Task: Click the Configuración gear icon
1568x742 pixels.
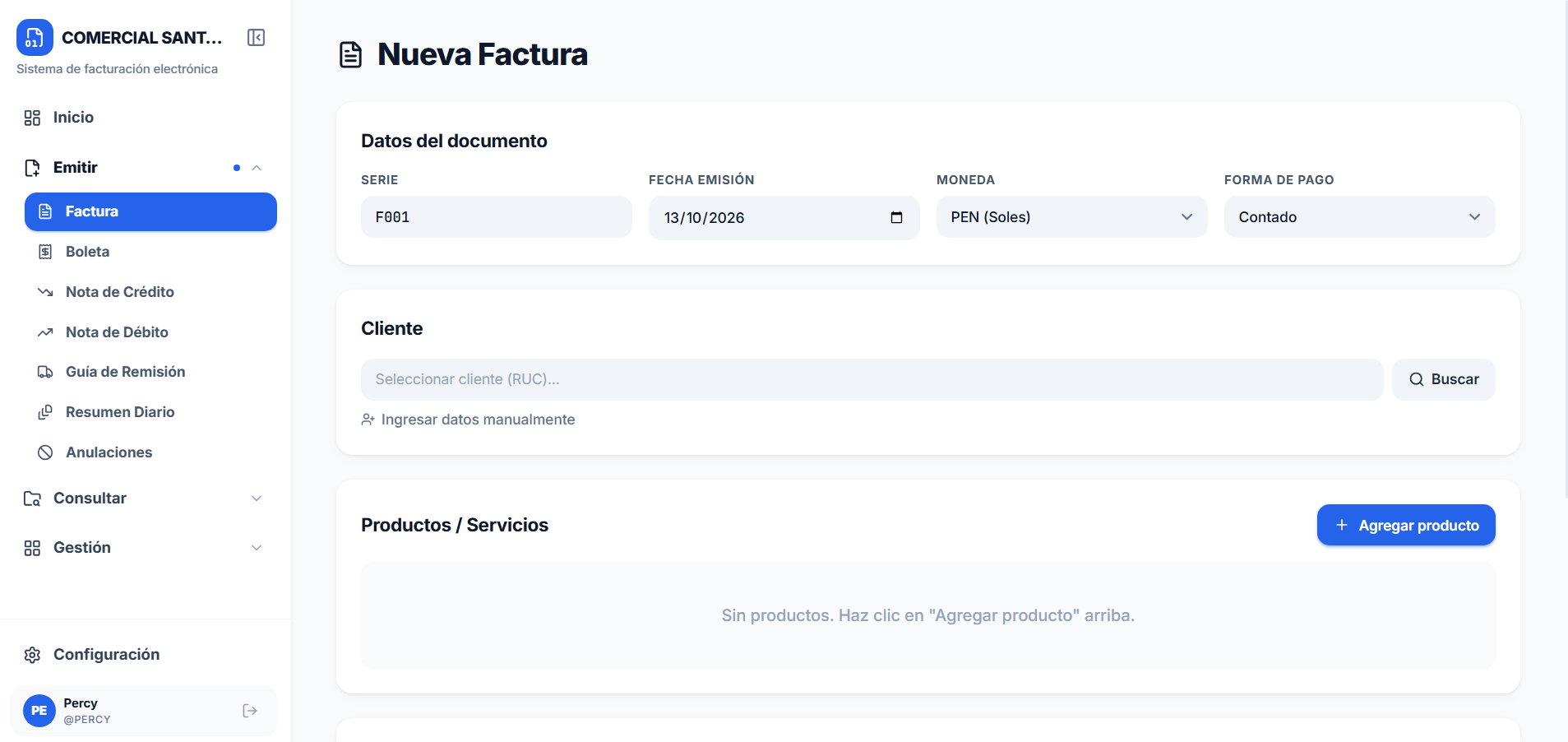Action: 32,655
